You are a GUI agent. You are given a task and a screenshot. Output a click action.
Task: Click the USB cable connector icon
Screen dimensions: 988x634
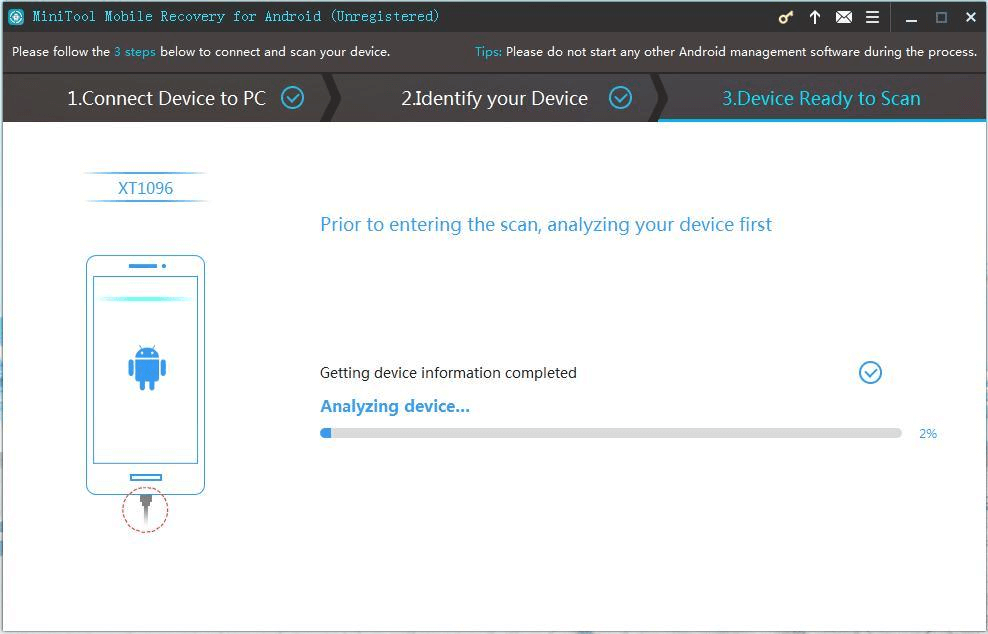click(x=146, y=510)
